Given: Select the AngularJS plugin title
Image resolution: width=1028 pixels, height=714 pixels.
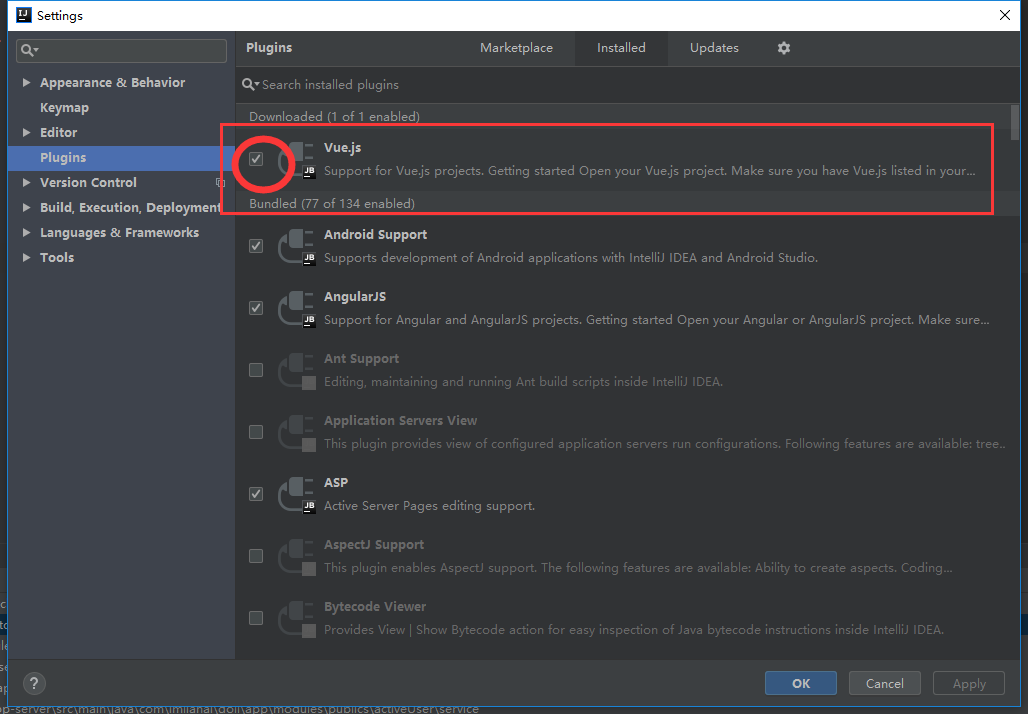Looking at the screenshot, I should [x=355, y=296].
